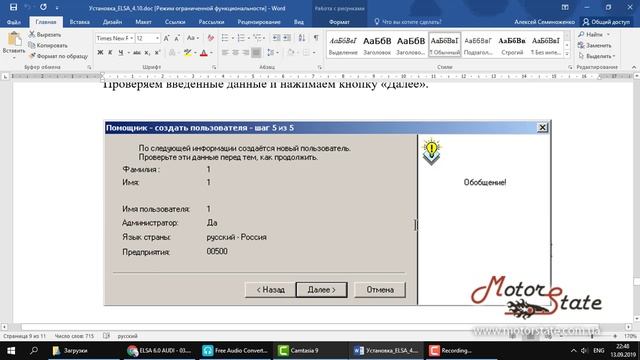Image resolution: width=640 pixels, height=360 pixels.
Task: Switch to the Формат picture tools tab
Action: point(339,22)
